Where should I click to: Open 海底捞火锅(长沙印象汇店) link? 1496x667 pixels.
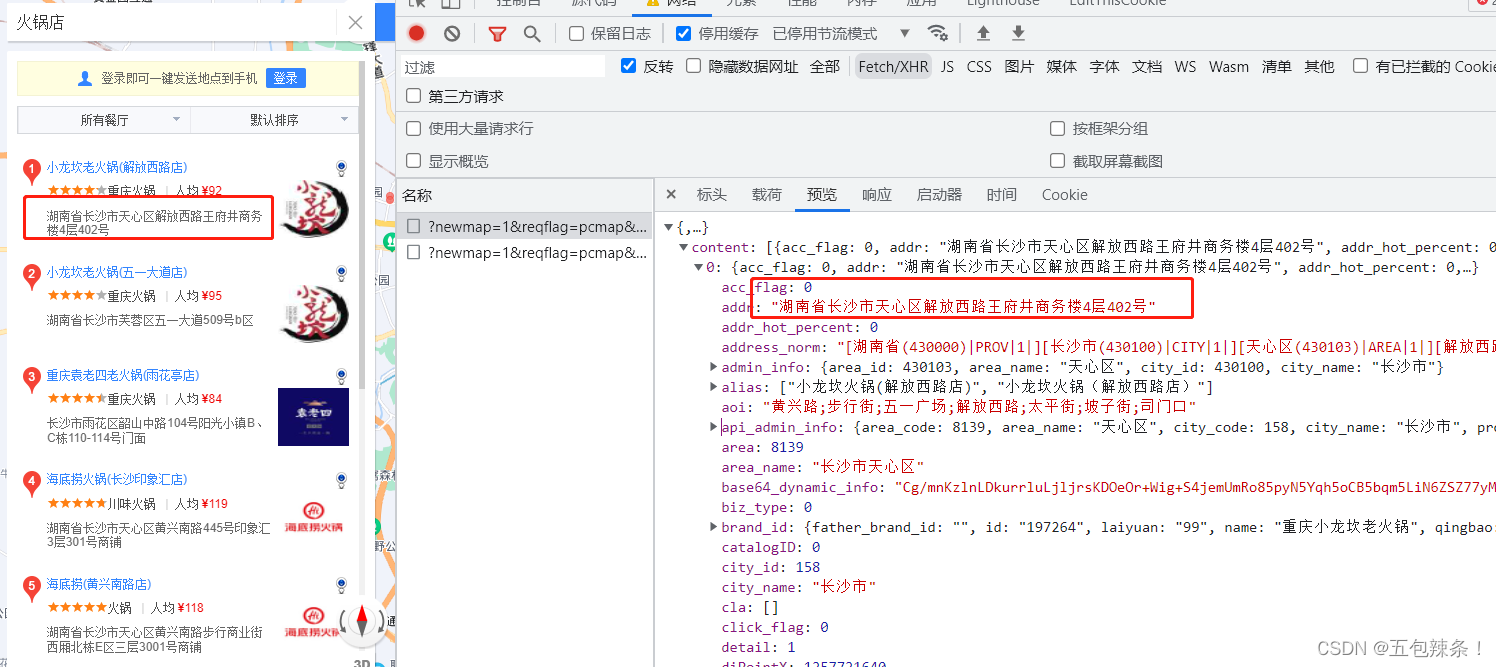click(x=117, y=479)
